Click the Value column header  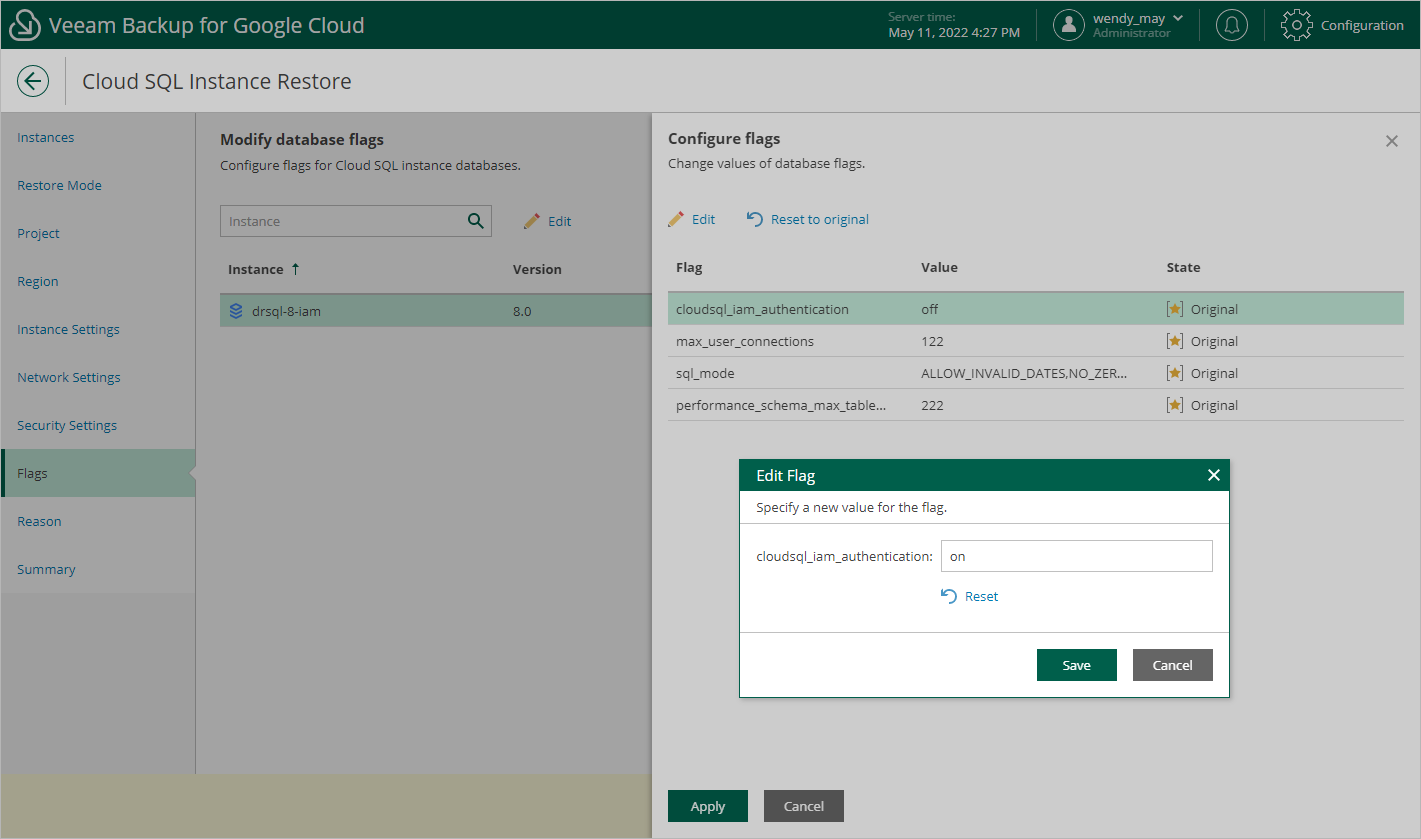[x=939, y=267]
